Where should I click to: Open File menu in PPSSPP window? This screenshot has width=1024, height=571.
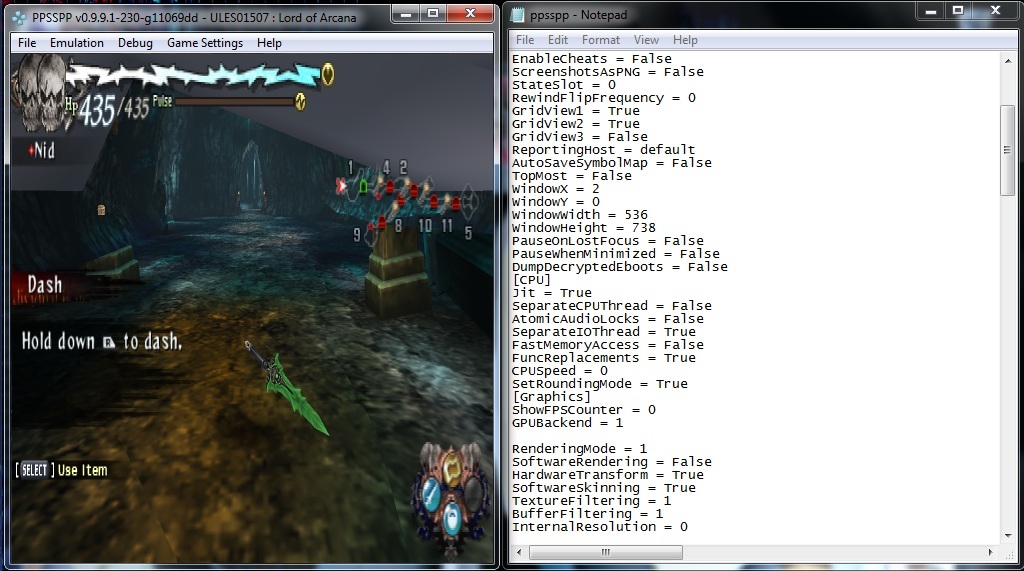pyautogui.click(x=27, y=43)
